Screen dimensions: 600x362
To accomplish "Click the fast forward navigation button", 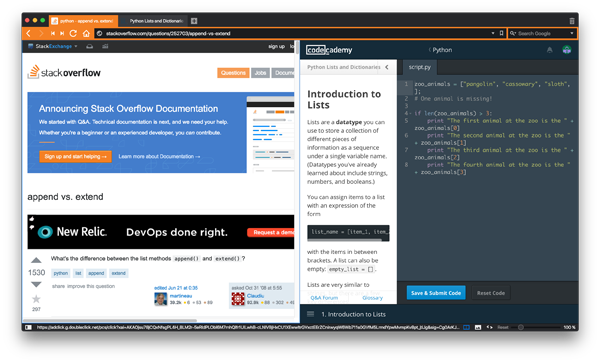I will point(62,33).
